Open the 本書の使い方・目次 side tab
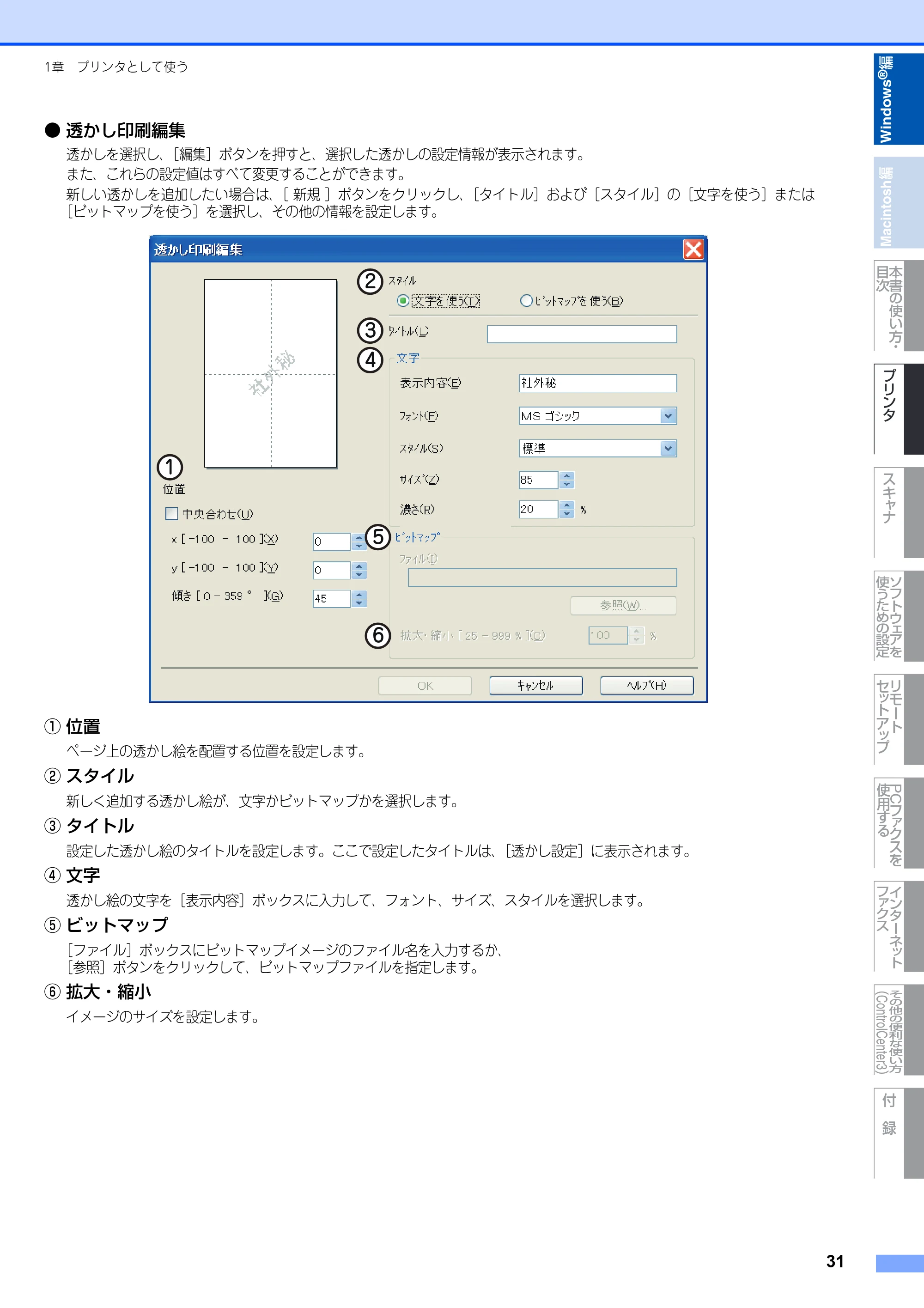Viewport: 924px width, 1308px height. point(899,306)
